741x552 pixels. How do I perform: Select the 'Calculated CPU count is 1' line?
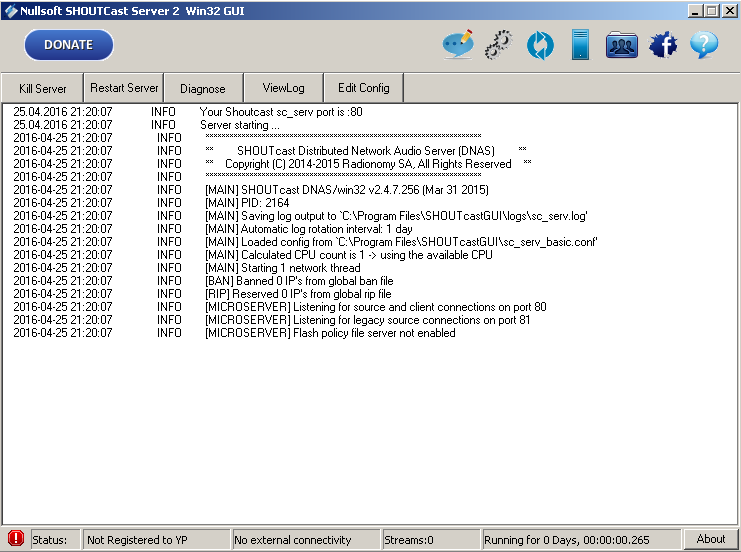(x=253, y=255)
